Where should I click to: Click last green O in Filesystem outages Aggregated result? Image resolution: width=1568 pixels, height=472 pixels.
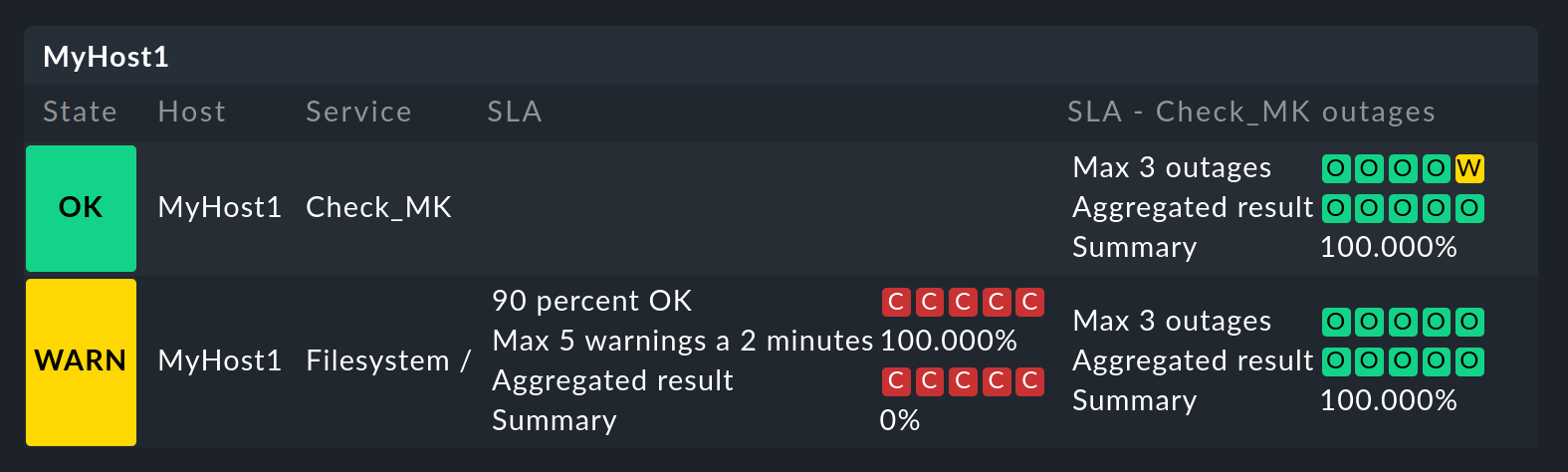1468,361
